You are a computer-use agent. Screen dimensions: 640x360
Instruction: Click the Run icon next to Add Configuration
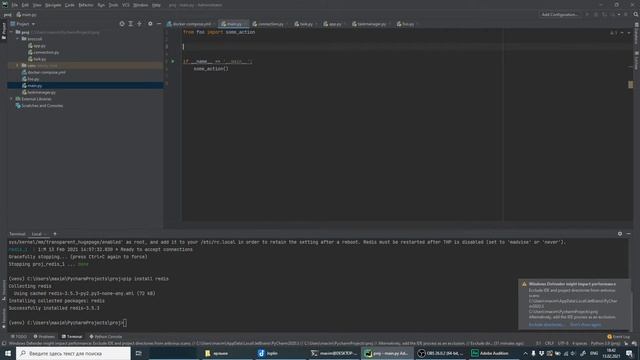[587, 14]
